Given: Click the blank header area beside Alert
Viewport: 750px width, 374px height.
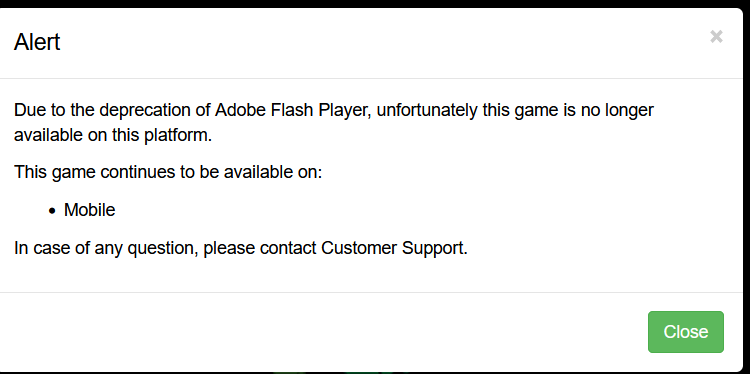Looking at the screenshot, I should coord(383,42).
